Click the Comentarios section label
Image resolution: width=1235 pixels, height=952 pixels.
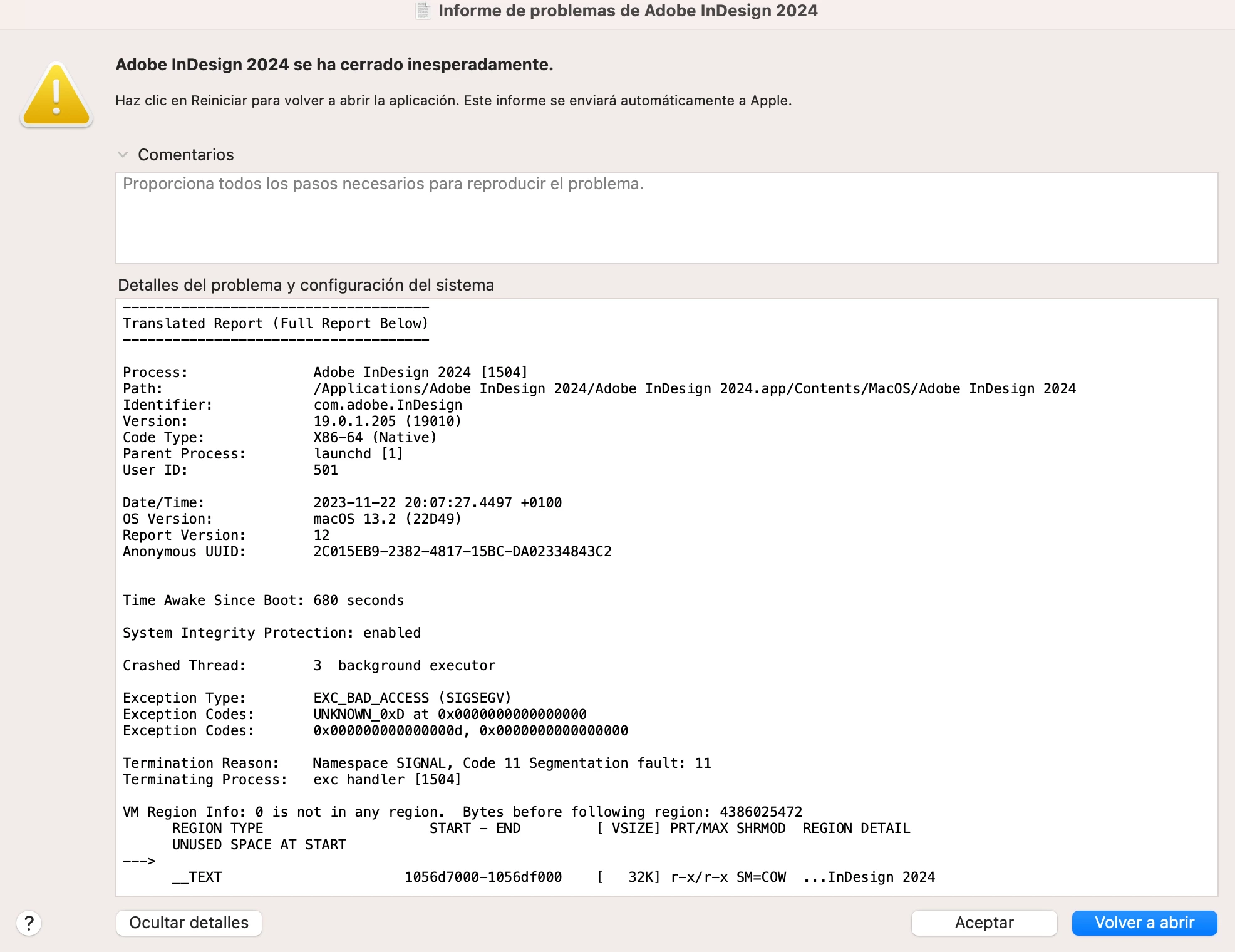pyautogui.click(x=185, y=155)
